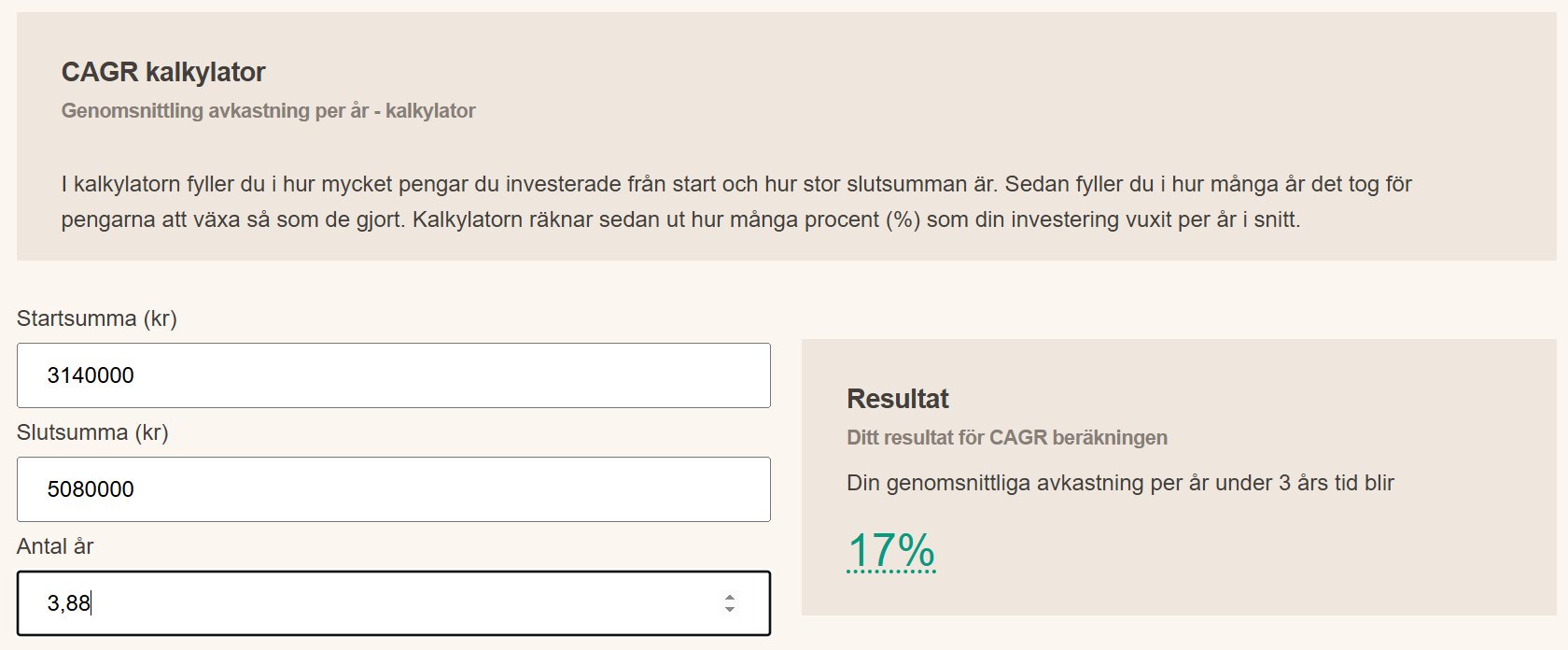Click the Genomsnittling avkastning per år subtitle
The width and height of the screenshot is (1568, 650).
tap(268, 110)
